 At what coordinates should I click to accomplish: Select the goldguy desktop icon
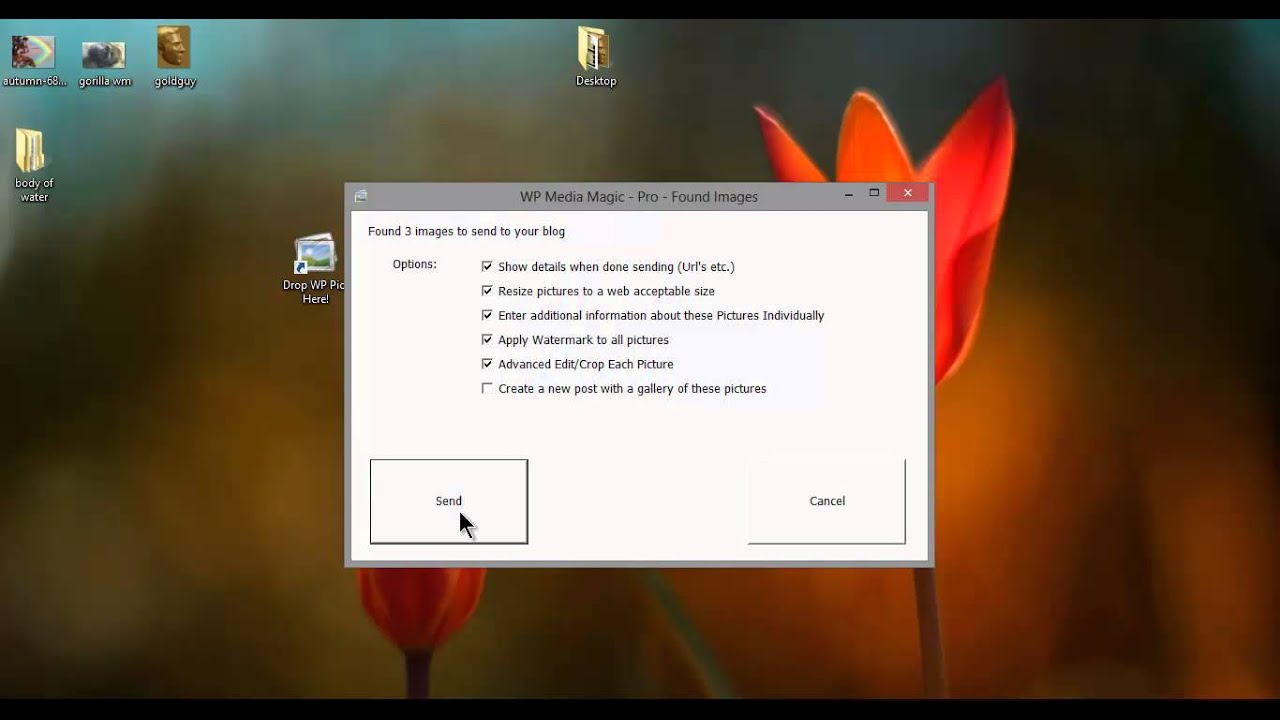(175, 58)
